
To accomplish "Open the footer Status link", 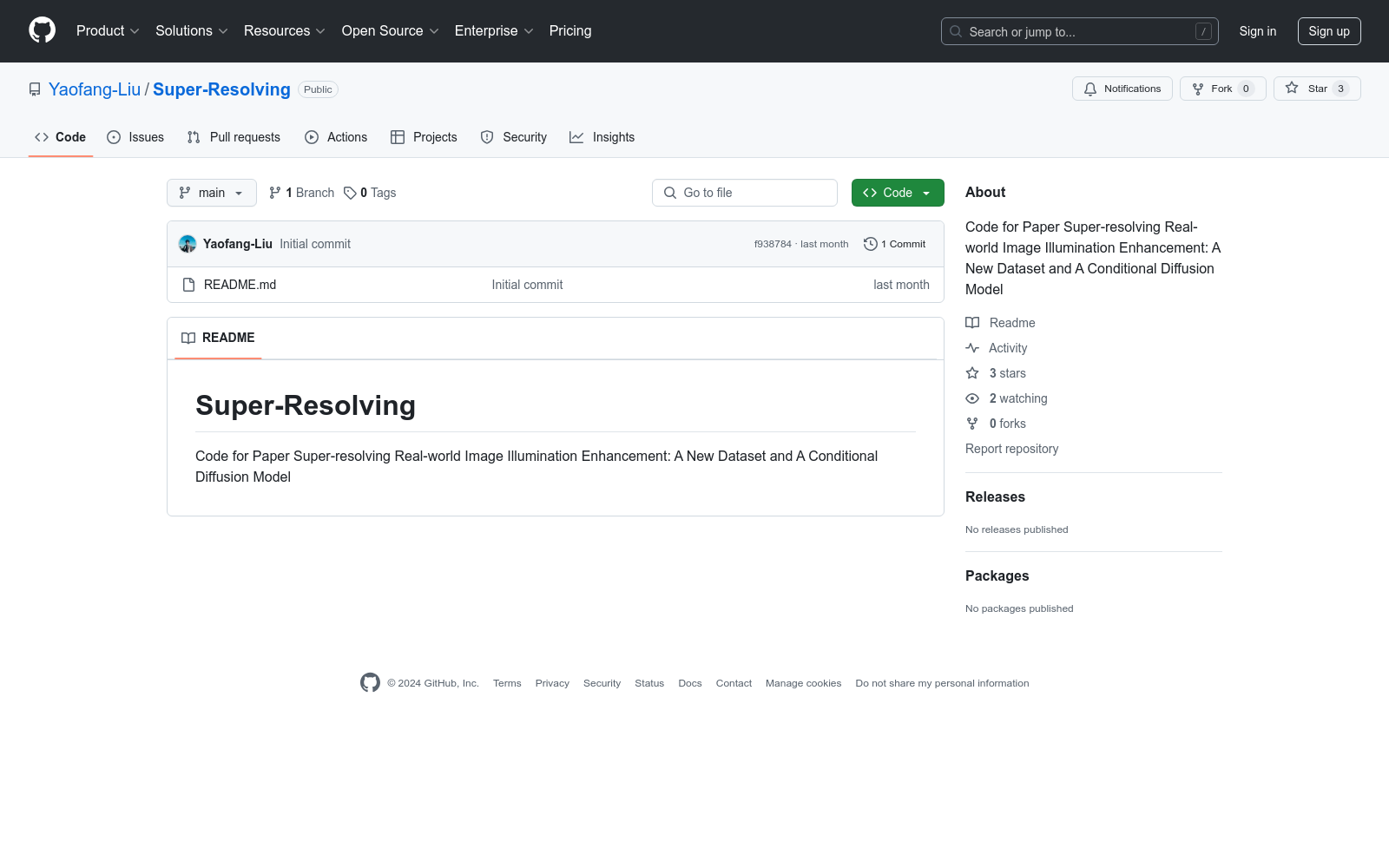I will pyautogui.click(x=649, y=683).
